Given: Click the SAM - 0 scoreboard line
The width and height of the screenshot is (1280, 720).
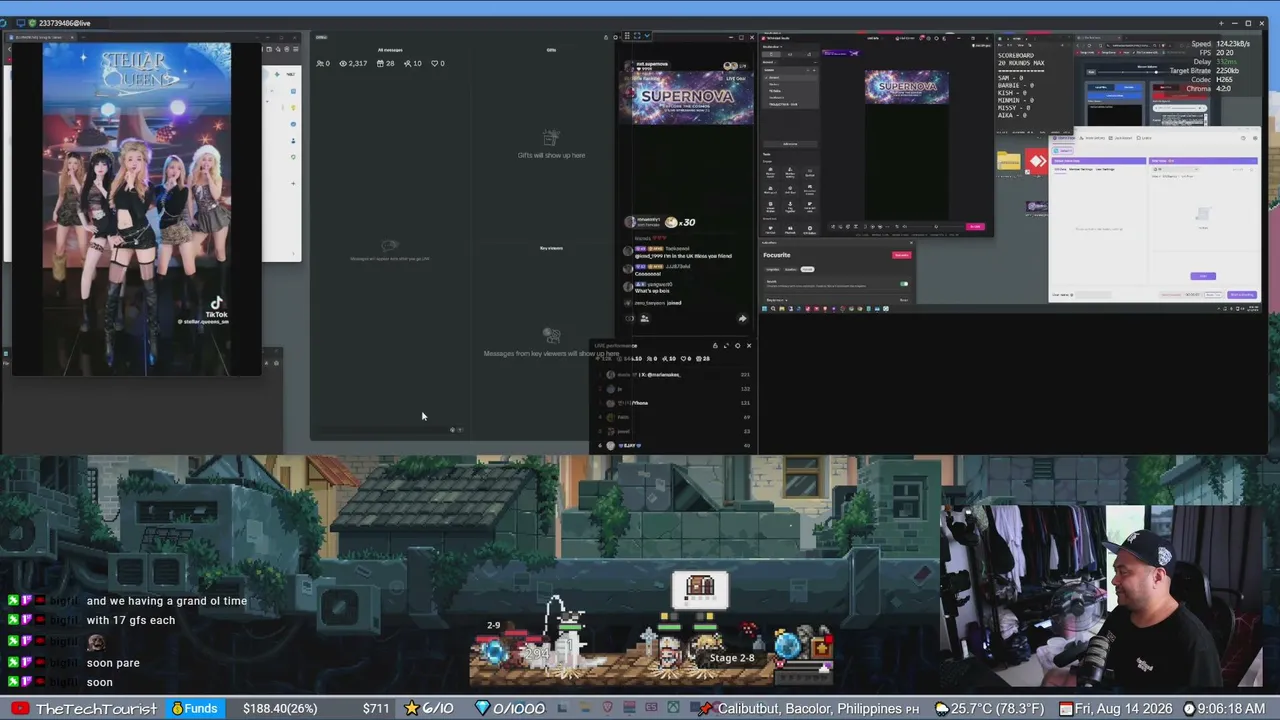Looking at the screenshot, I should 1012,78.
